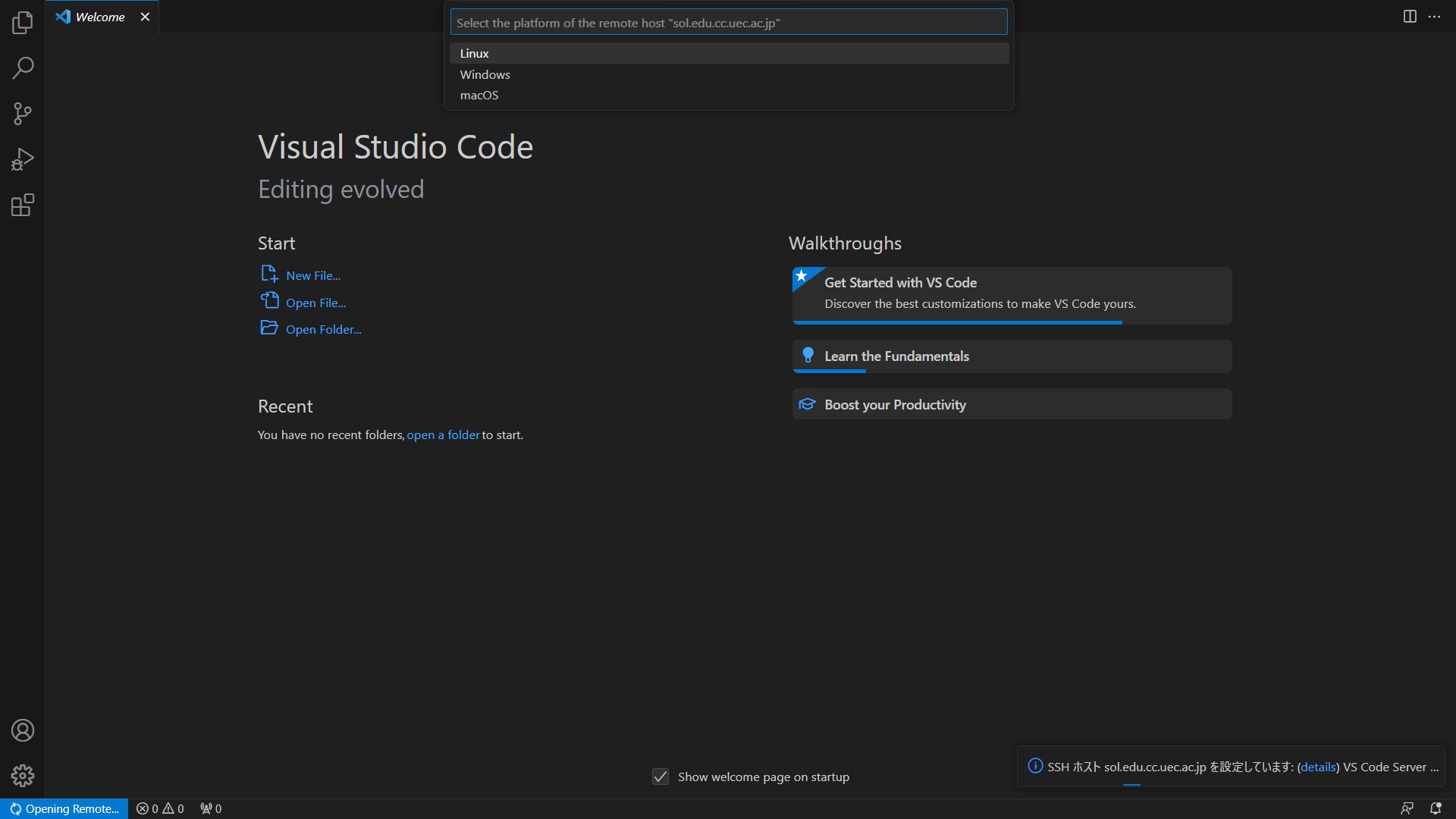Screen dimensions: 1456x819
Task: Switch to the Welcome tab
Action: tap(100, 17)
